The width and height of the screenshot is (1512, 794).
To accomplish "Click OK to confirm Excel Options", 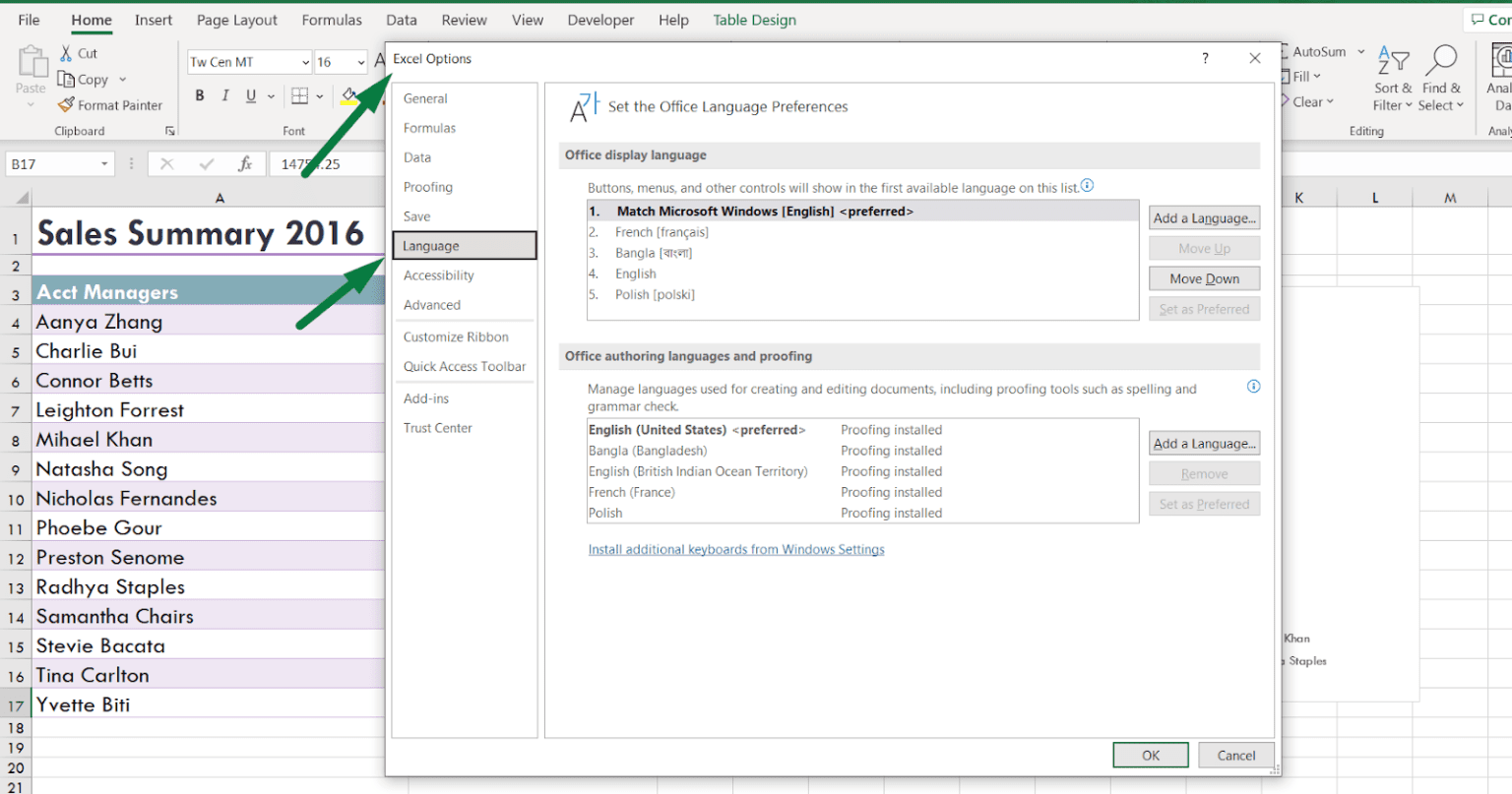I will click(x=1151, y=756).
